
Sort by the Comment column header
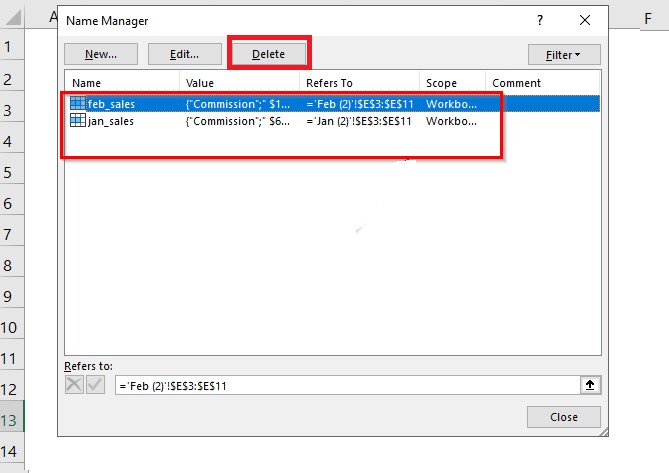coord(542,83)
